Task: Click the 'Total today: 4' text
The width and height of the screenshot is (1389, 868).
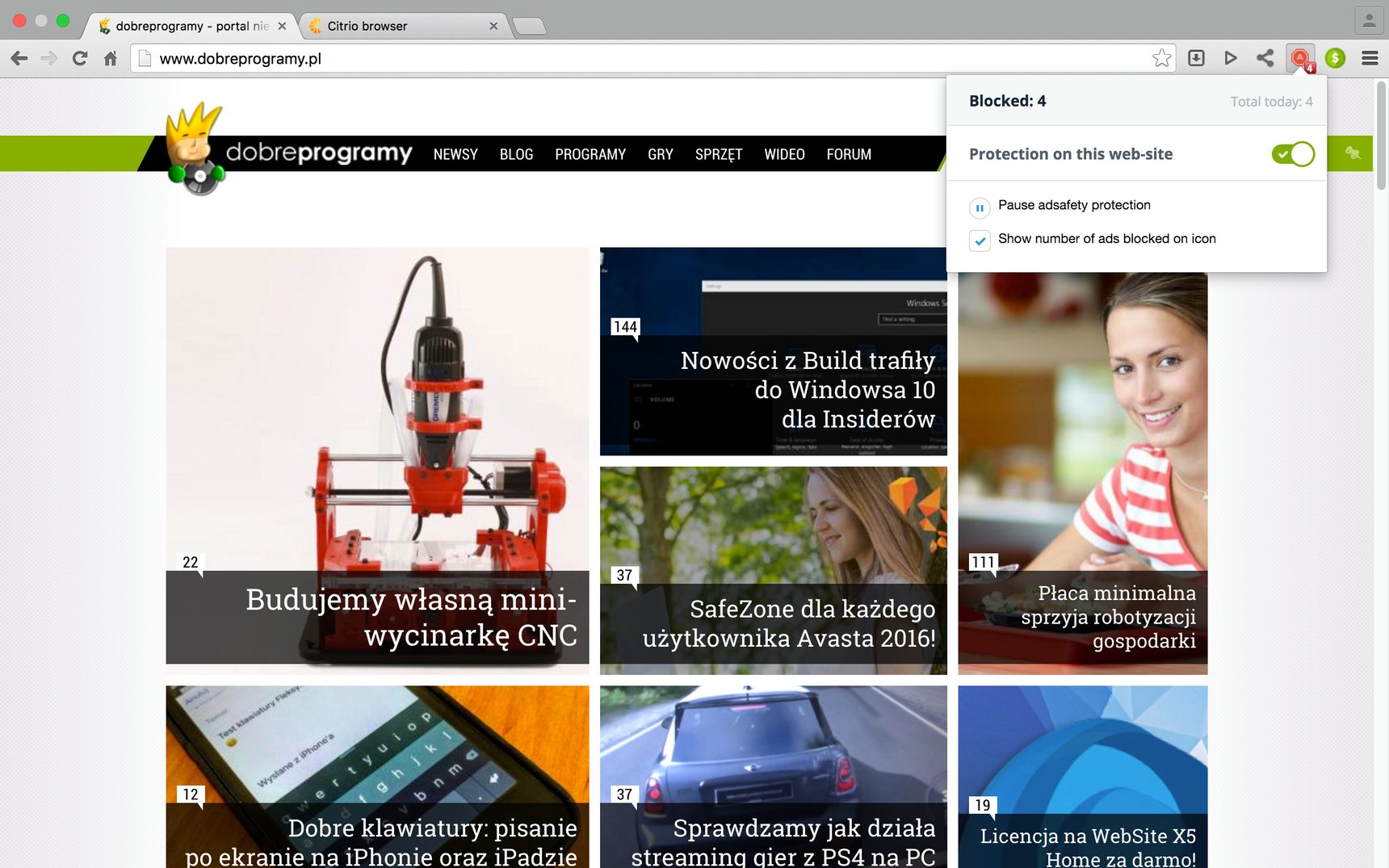Action: point(1271,102)
